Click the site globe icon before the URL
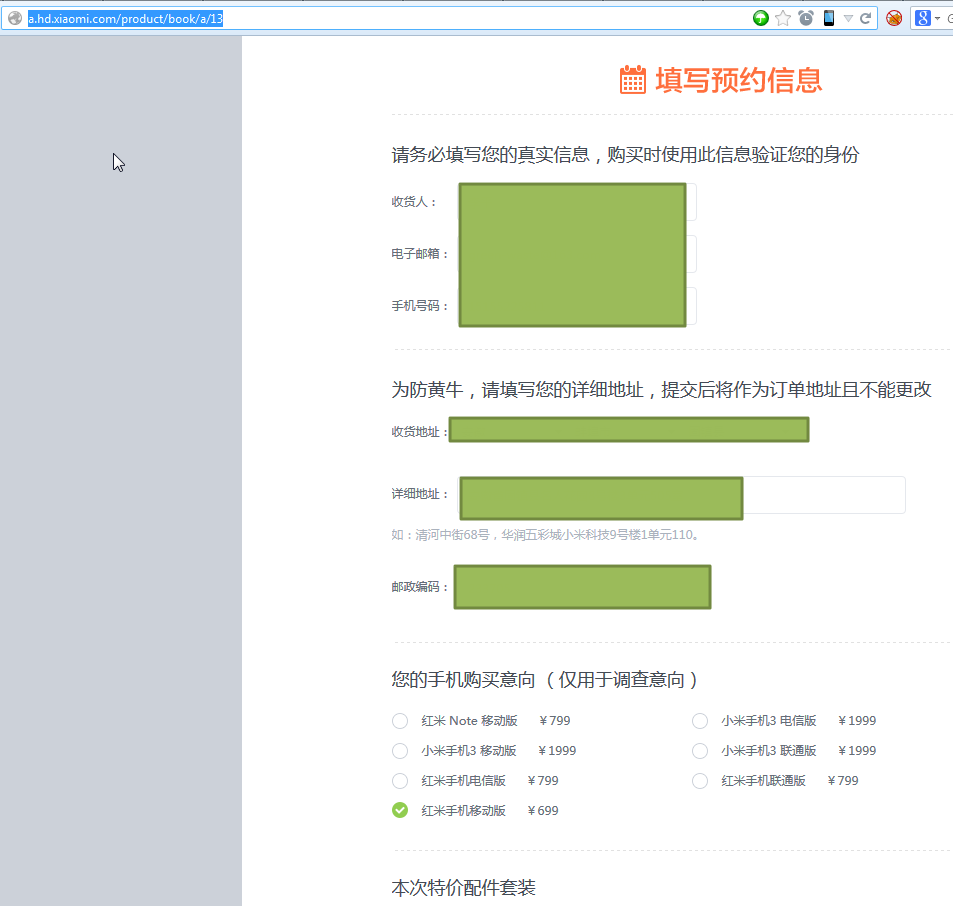953x906 pixels. click(15, 18)
